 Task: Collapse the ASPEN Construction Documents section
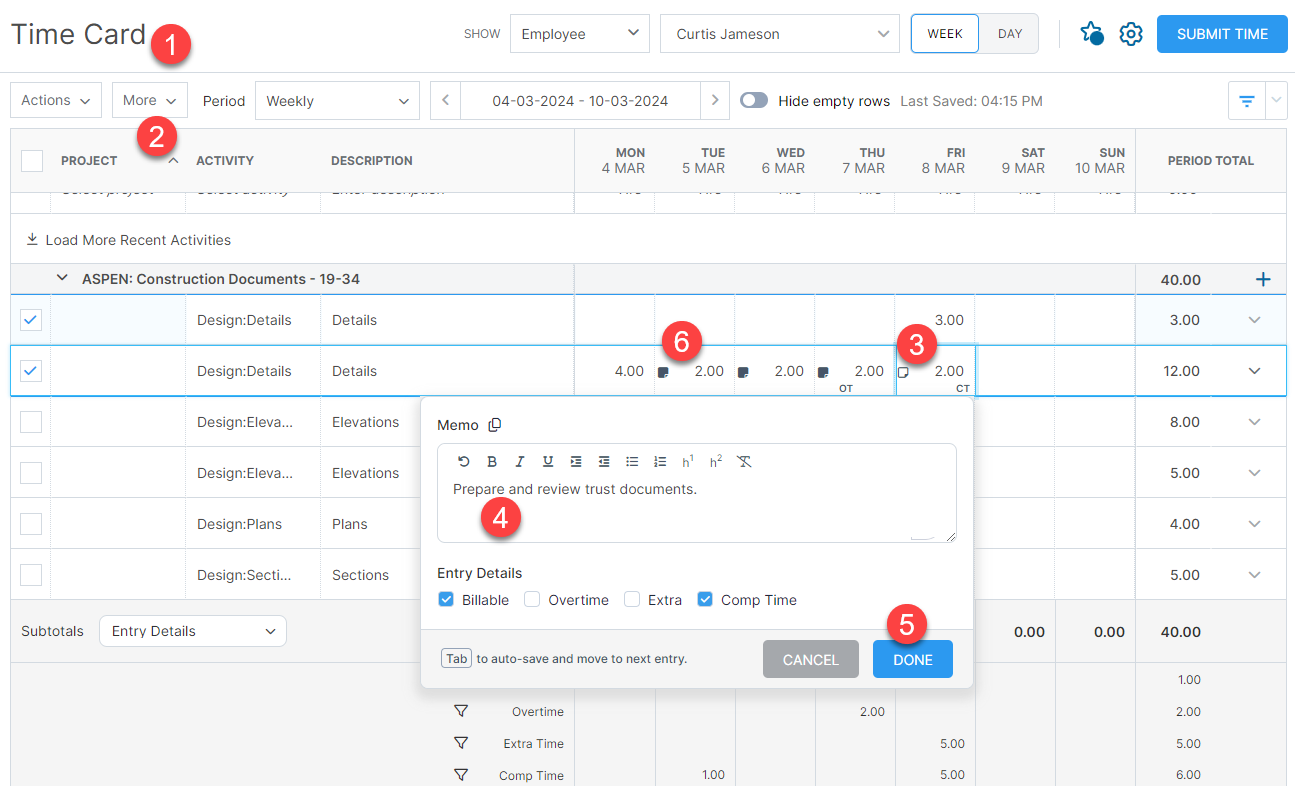[x=62, y=279]
